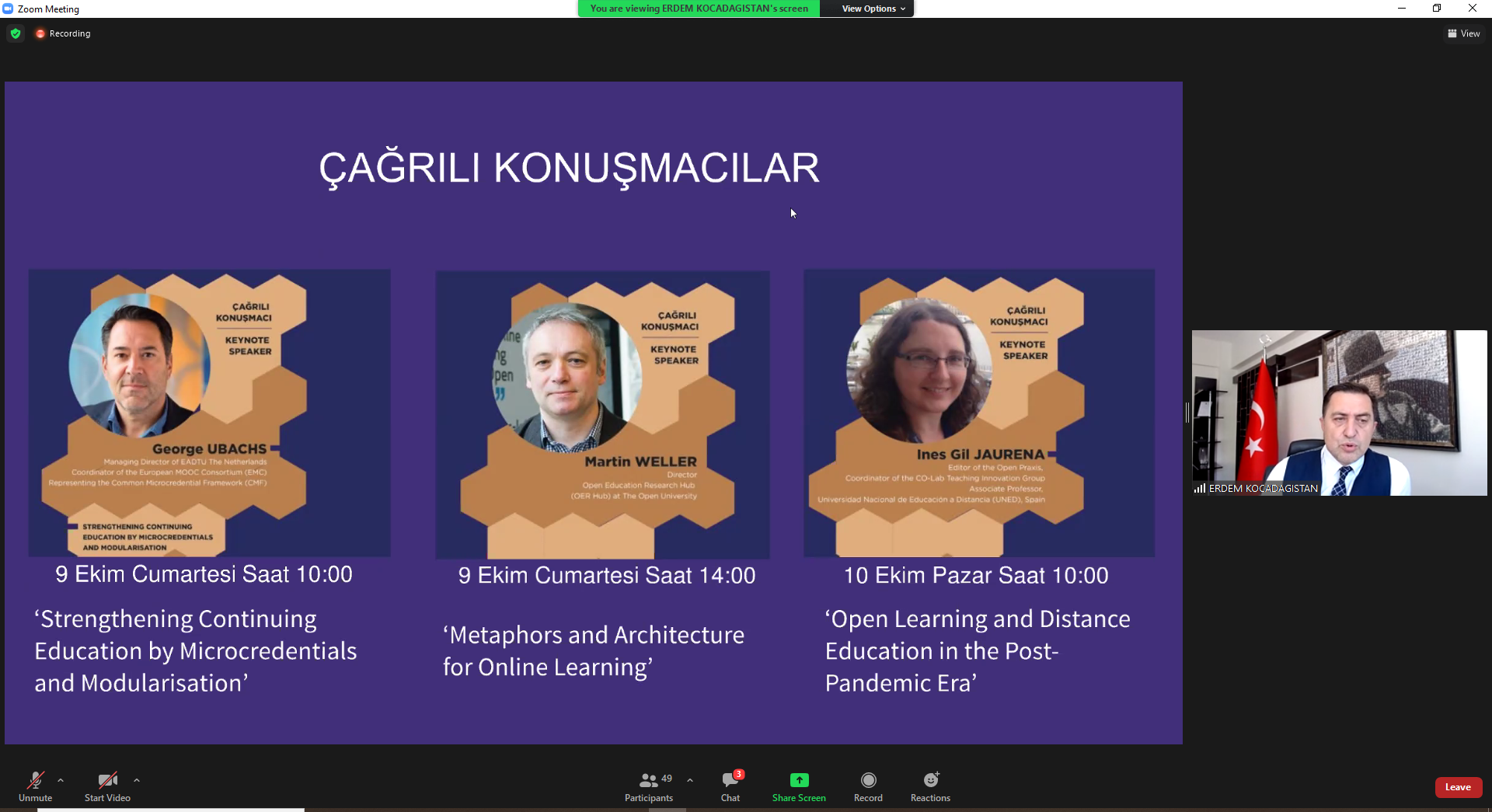
Task: Expand audio settings arrow beside Unmute
Action: [x=61, y=780]
